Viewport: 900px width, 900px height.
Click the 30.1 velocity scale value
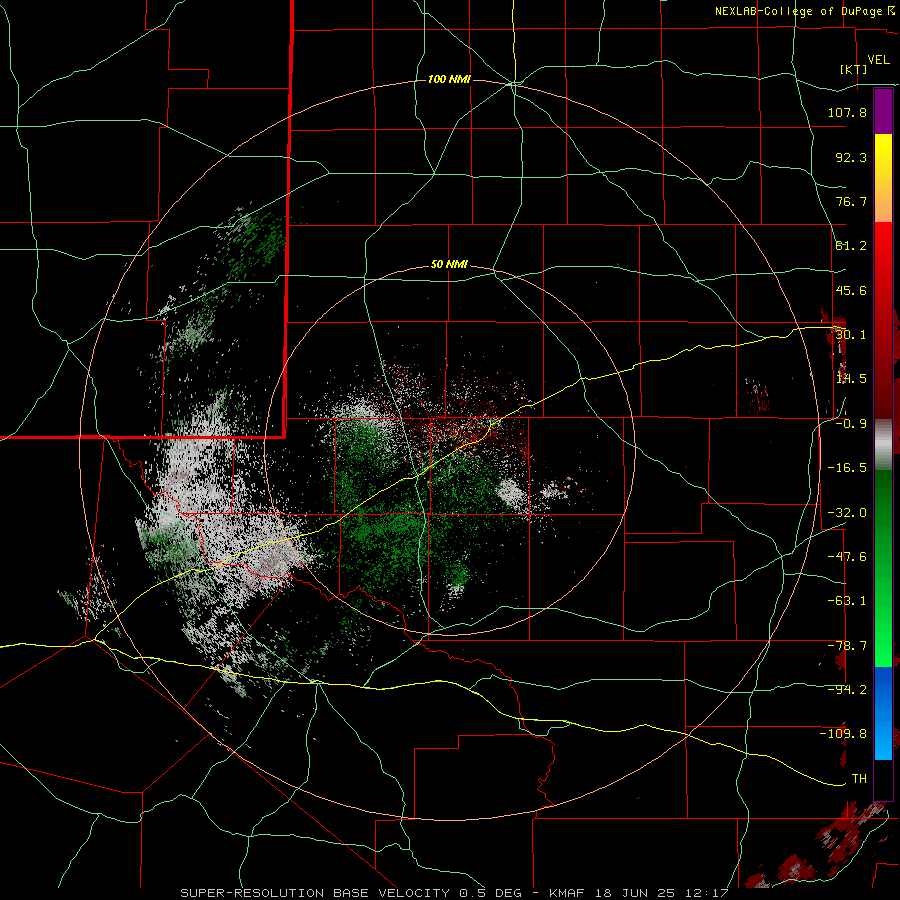point(851,335)
